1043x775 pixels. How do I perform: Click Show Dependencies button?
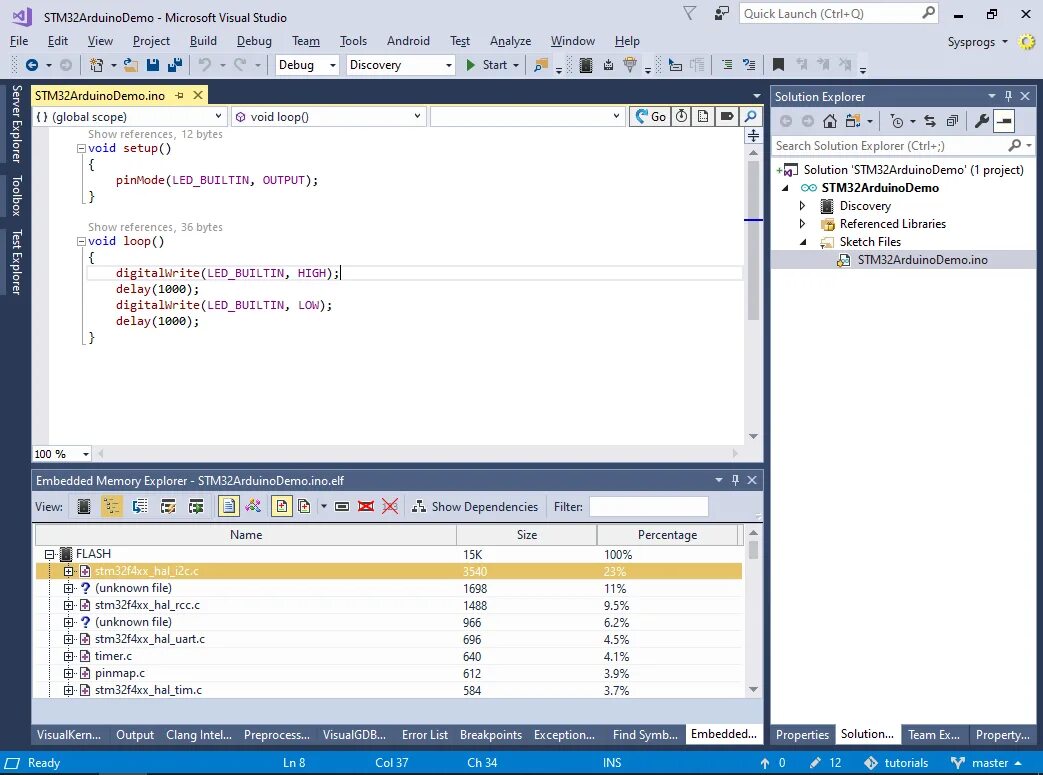(475, 507)
